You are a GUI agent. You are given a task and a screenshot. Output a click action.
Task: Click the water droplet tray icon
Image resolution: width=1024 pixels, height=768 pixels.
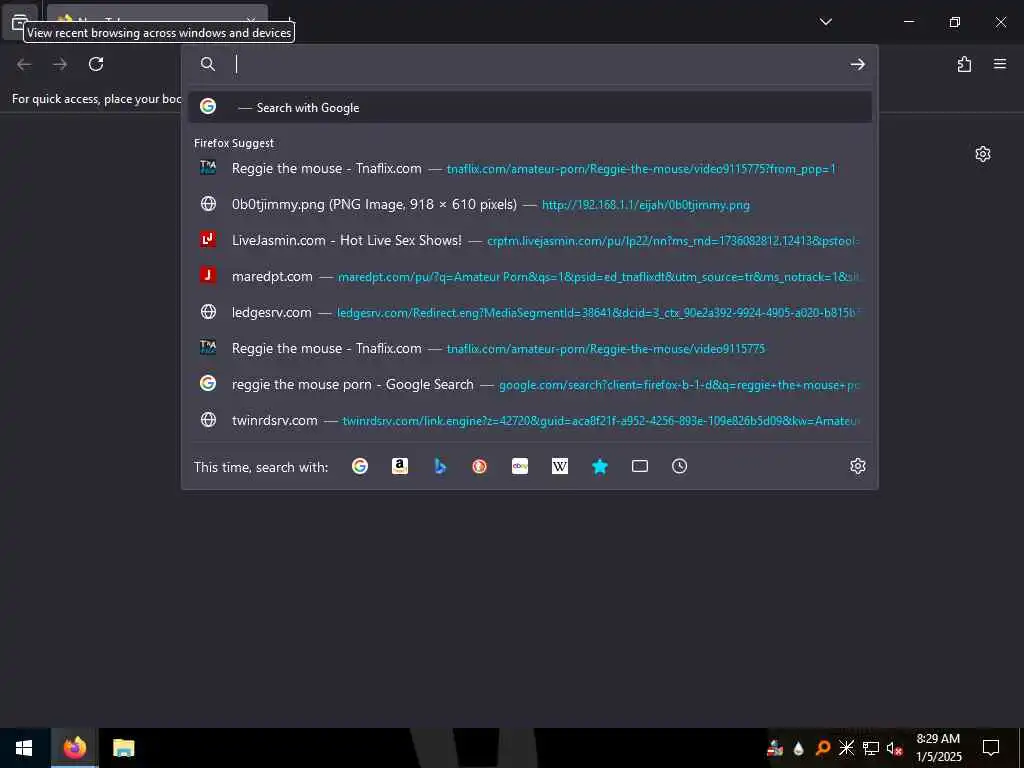pos(799,748)
